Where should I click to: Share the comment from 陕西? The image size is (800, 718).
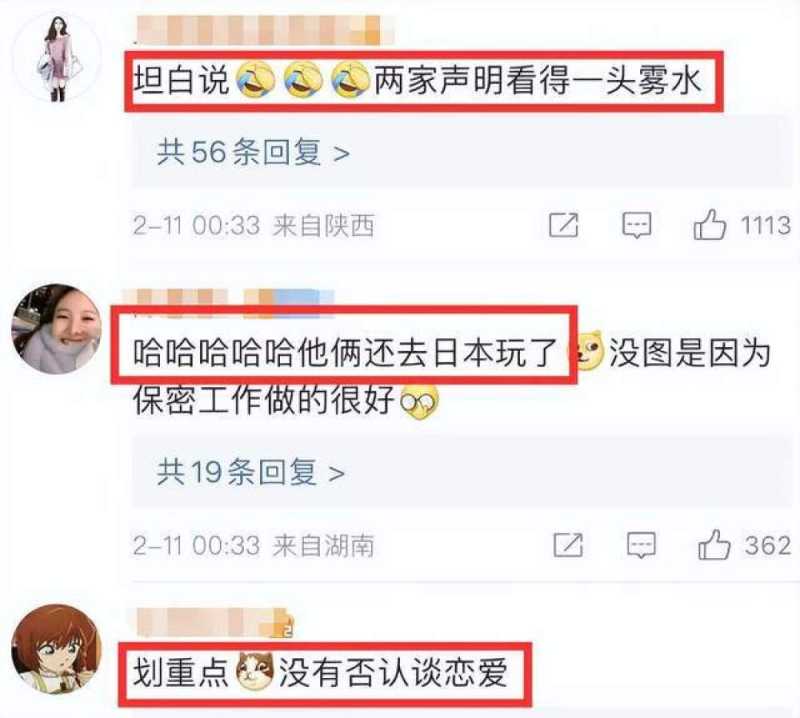564,225
